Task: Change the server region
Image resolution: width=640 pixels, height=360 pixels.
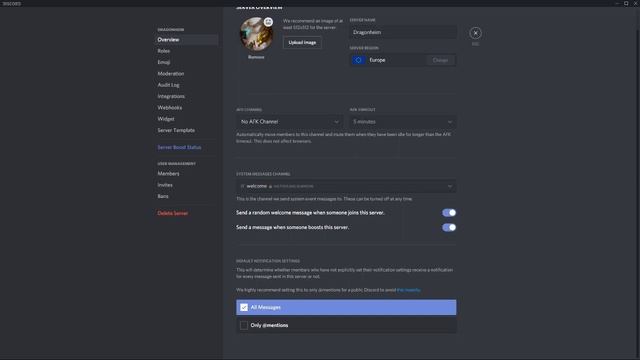Action: coord(440,60)
